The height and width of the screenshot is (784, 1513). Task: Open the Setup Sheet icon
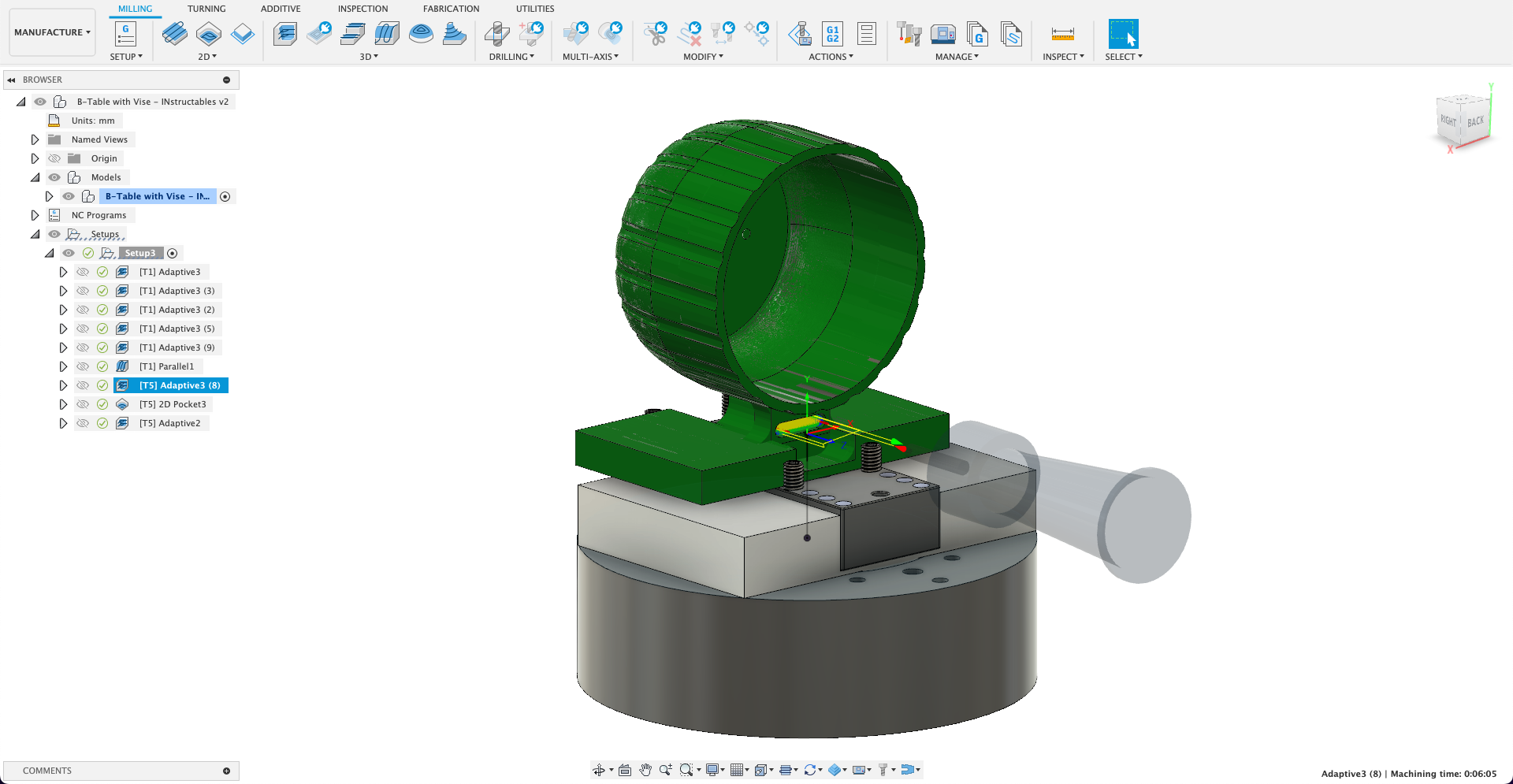click(867, 34)
